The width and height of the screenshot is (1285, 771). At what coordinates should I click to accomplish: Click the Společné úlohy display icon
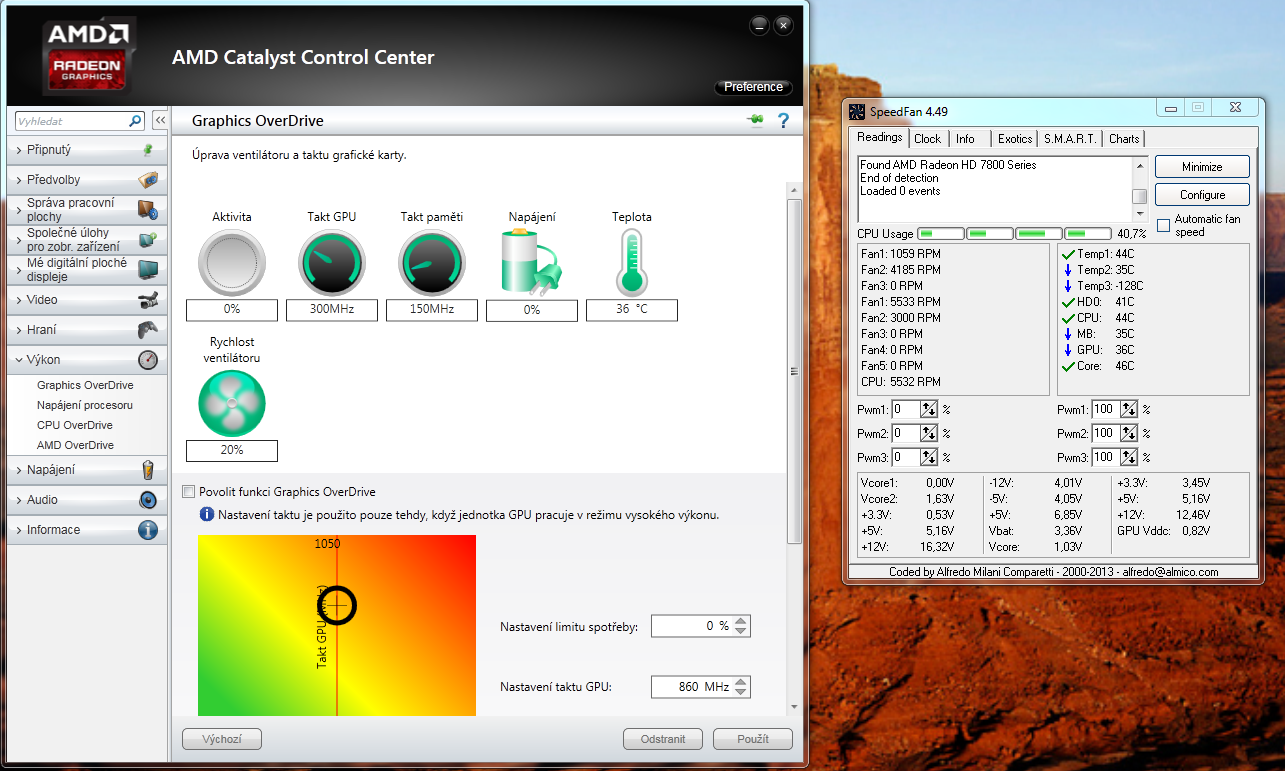tap(148, 240)
